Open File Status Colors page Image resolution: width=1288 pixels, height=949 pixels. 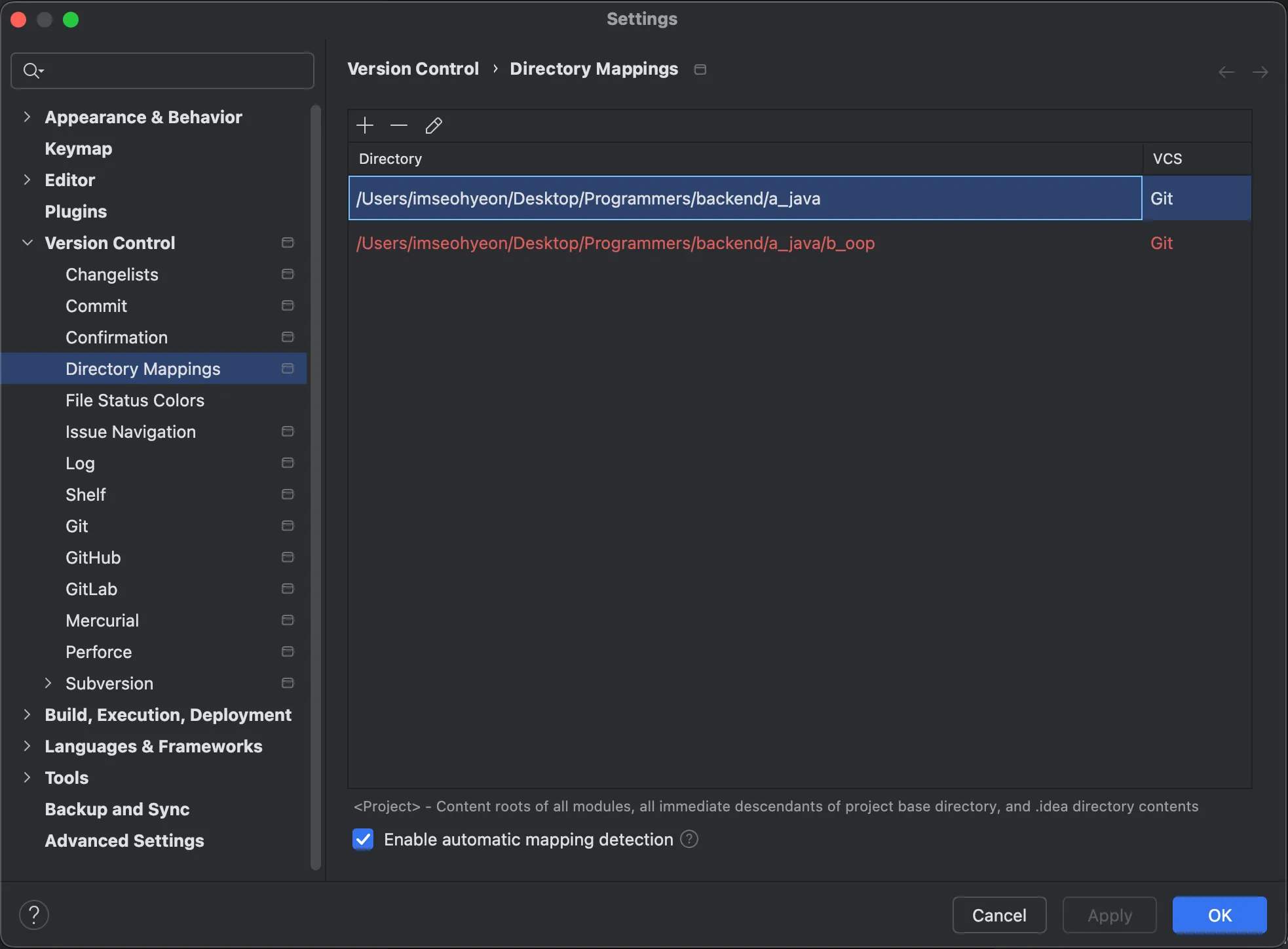point(135,400)
